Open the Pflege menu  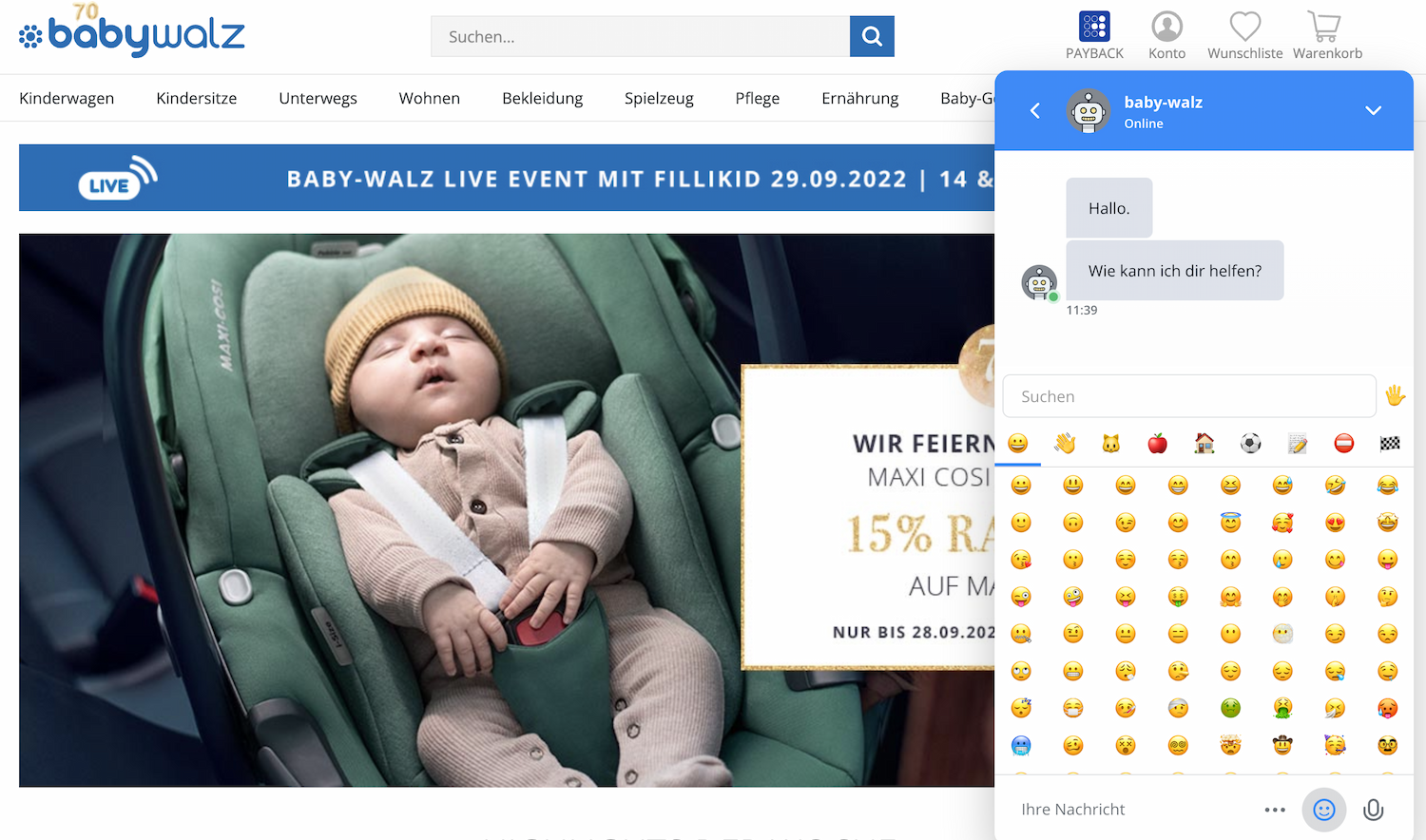[x=758, y=98]
